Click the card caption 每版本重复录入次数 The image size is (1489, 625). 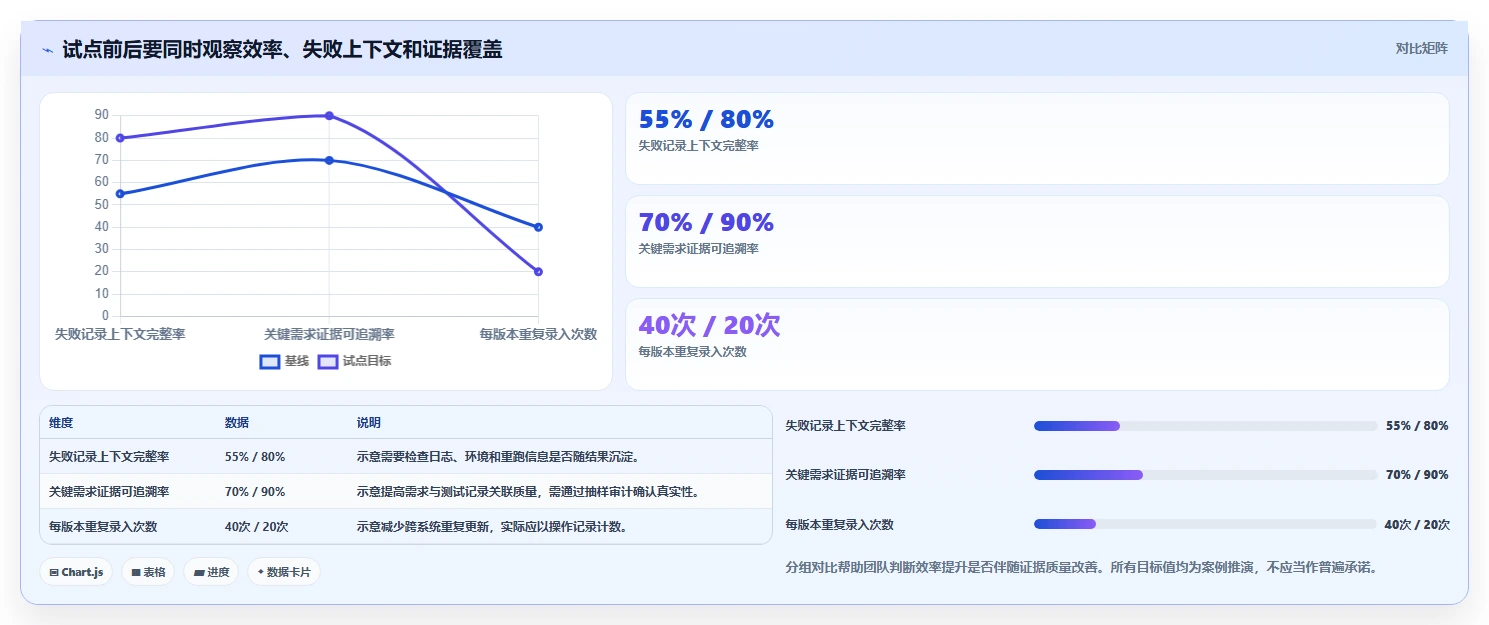[x=692, y=352]
